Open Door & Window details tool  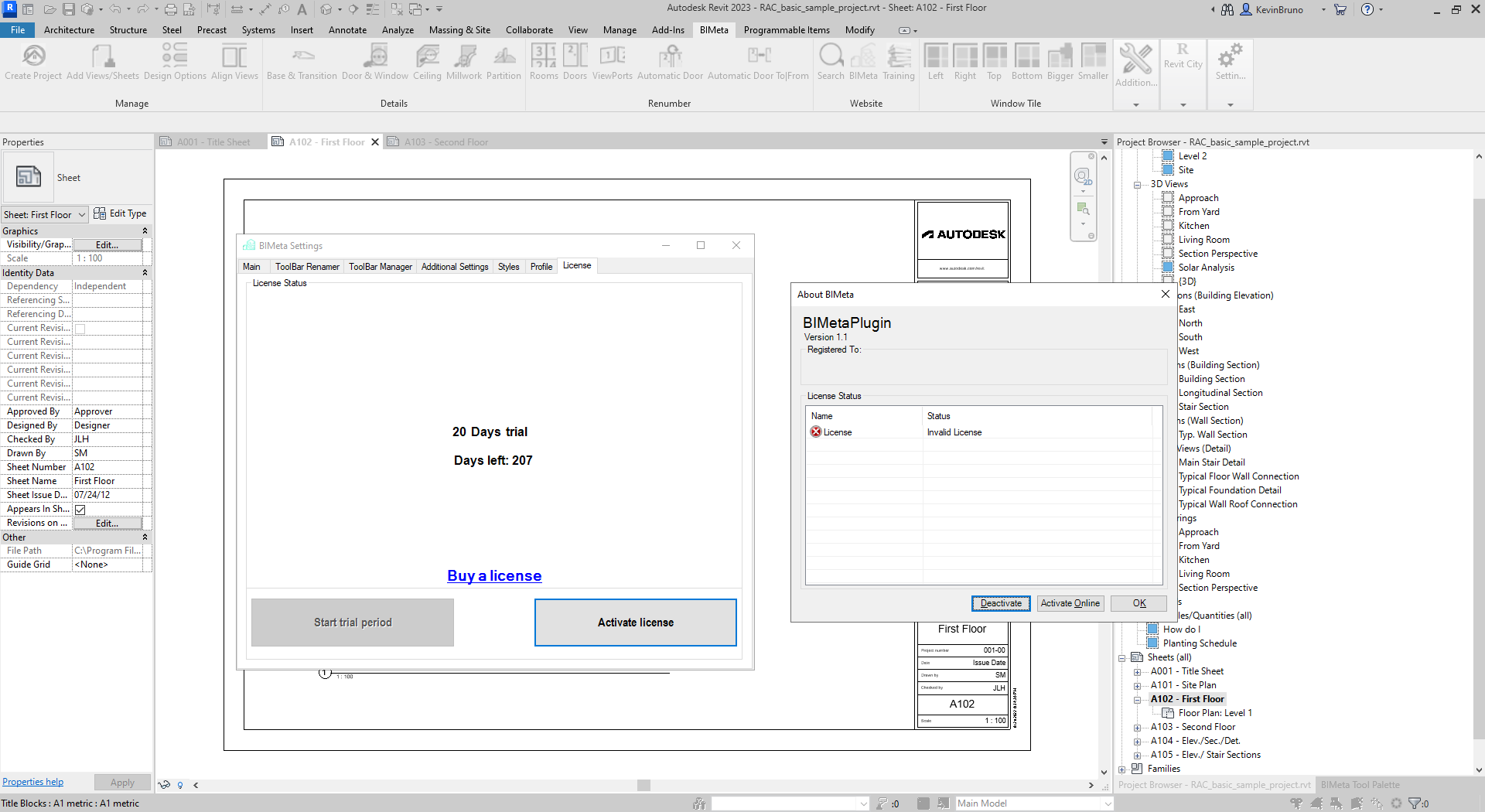[x=375, y=62]
